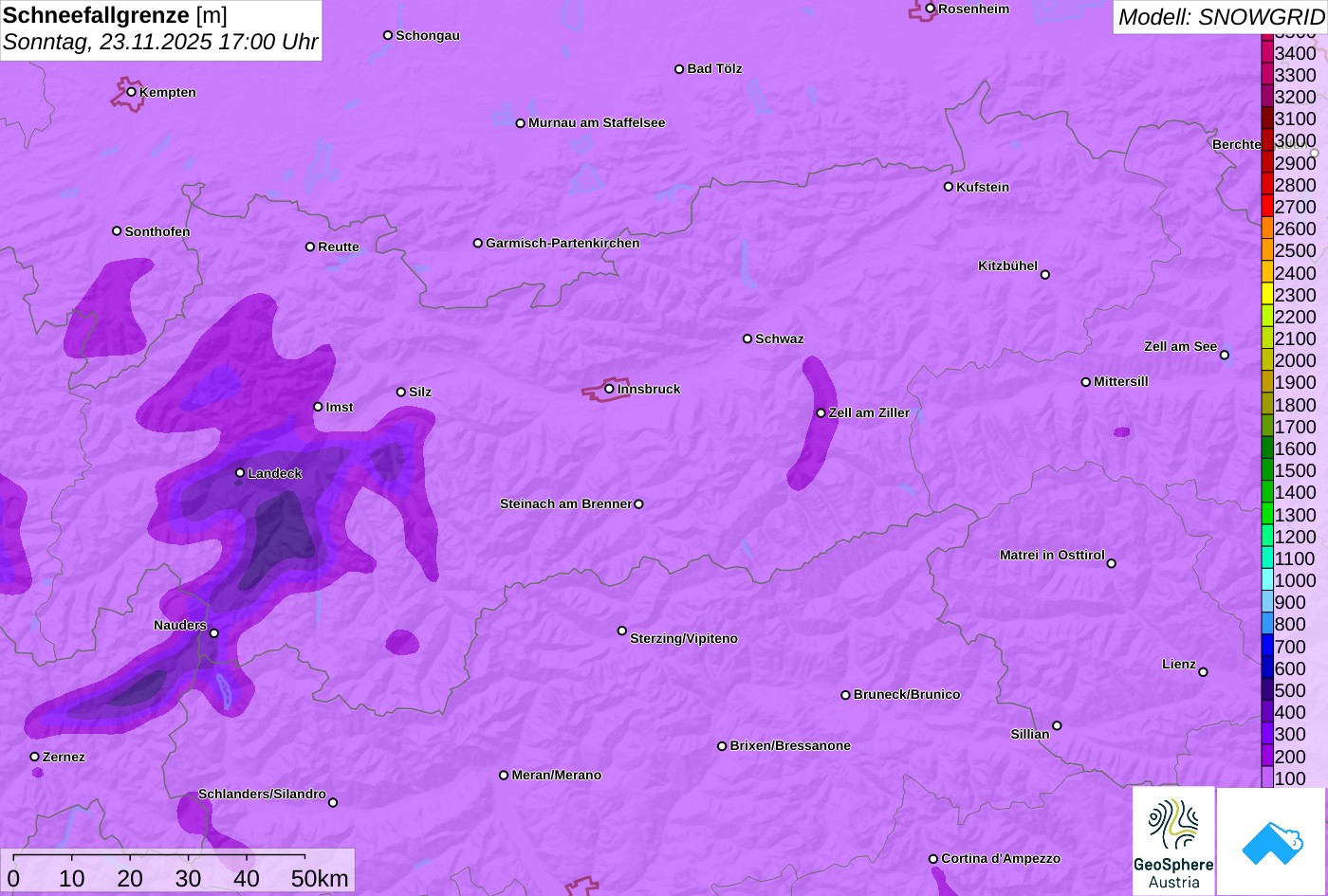Click the 700 m blue legend swatch
The width and height of the screenshot is (1328, 896).
coord(1267,646)
